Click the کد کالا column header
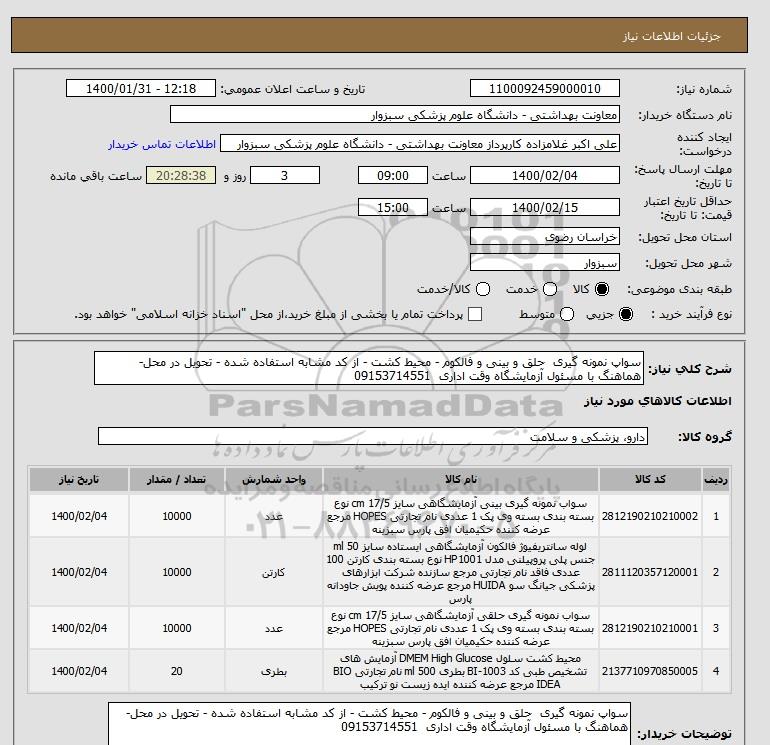The height and width of the screenshot is (745, 770). click(650, 480)
